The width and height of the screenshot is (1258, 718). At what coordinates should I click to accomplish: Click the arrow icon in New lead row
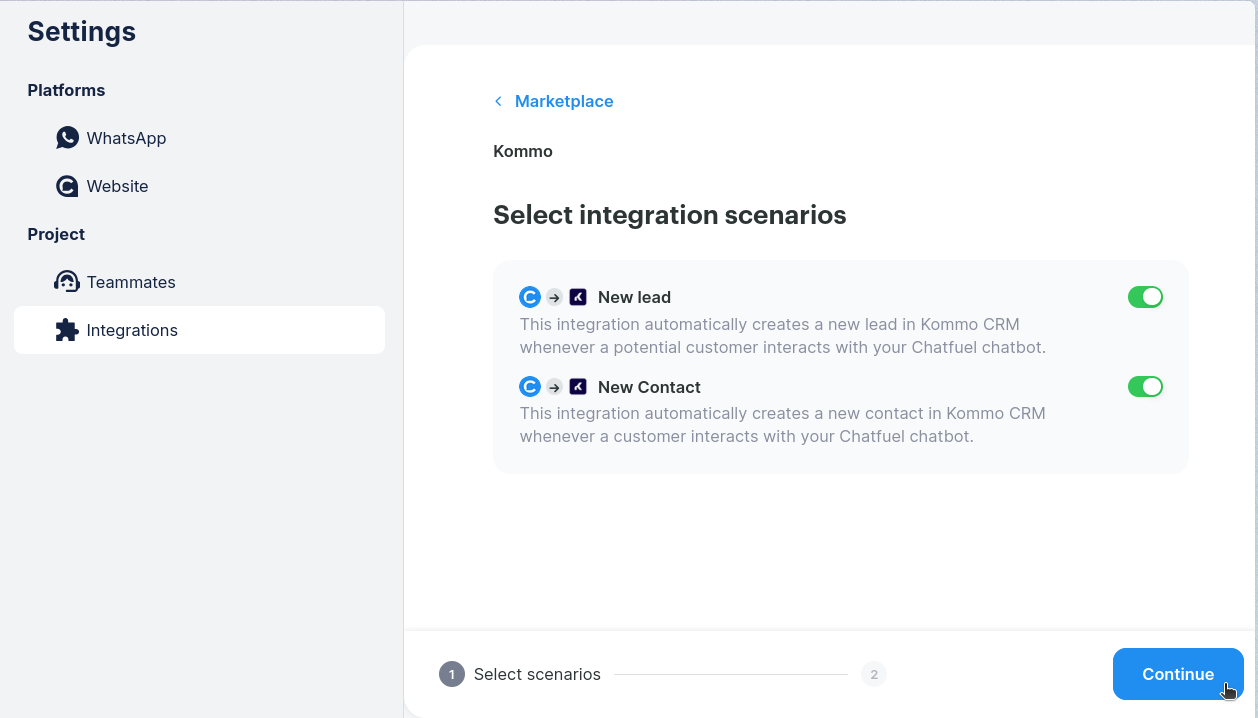click(554, 297)
